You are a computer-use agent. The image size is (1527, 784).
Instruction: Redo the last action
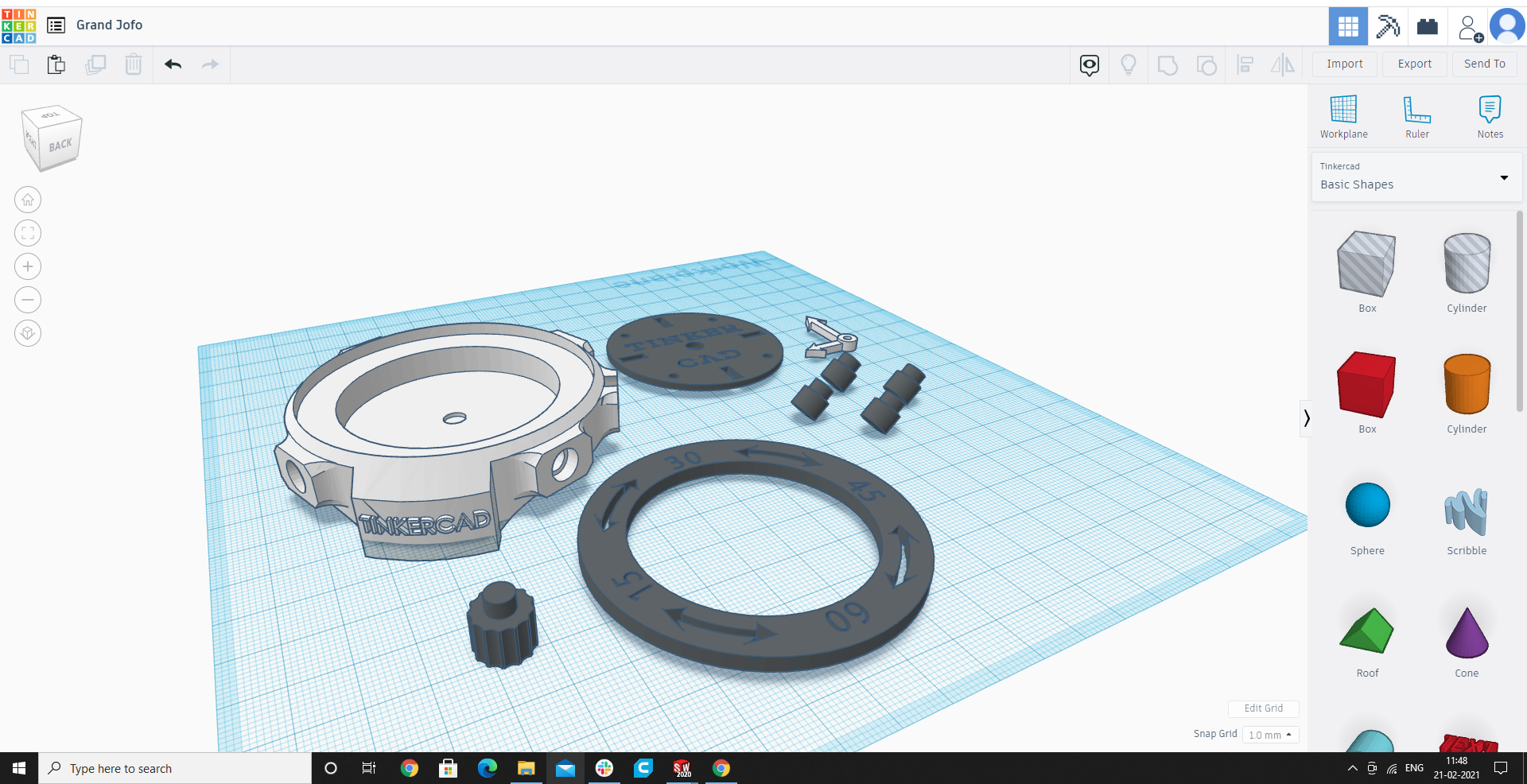click(210, 64)
